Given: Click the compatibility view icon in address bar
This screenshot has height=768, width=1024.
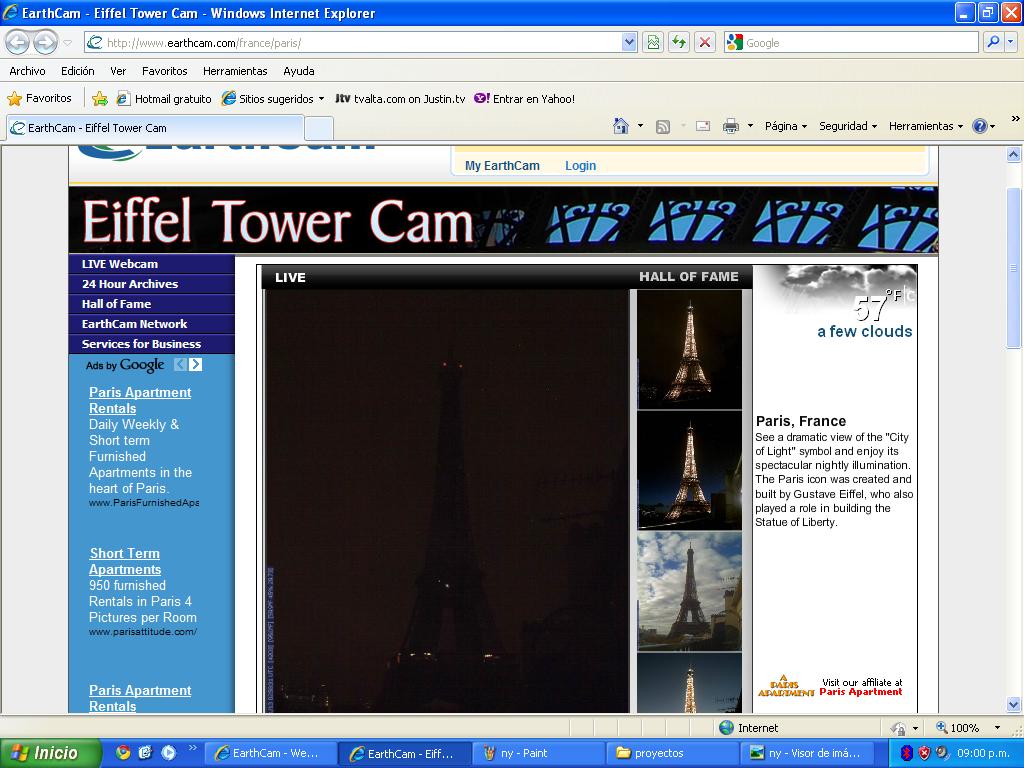Looking at the screenshot, I should point(652,42).
